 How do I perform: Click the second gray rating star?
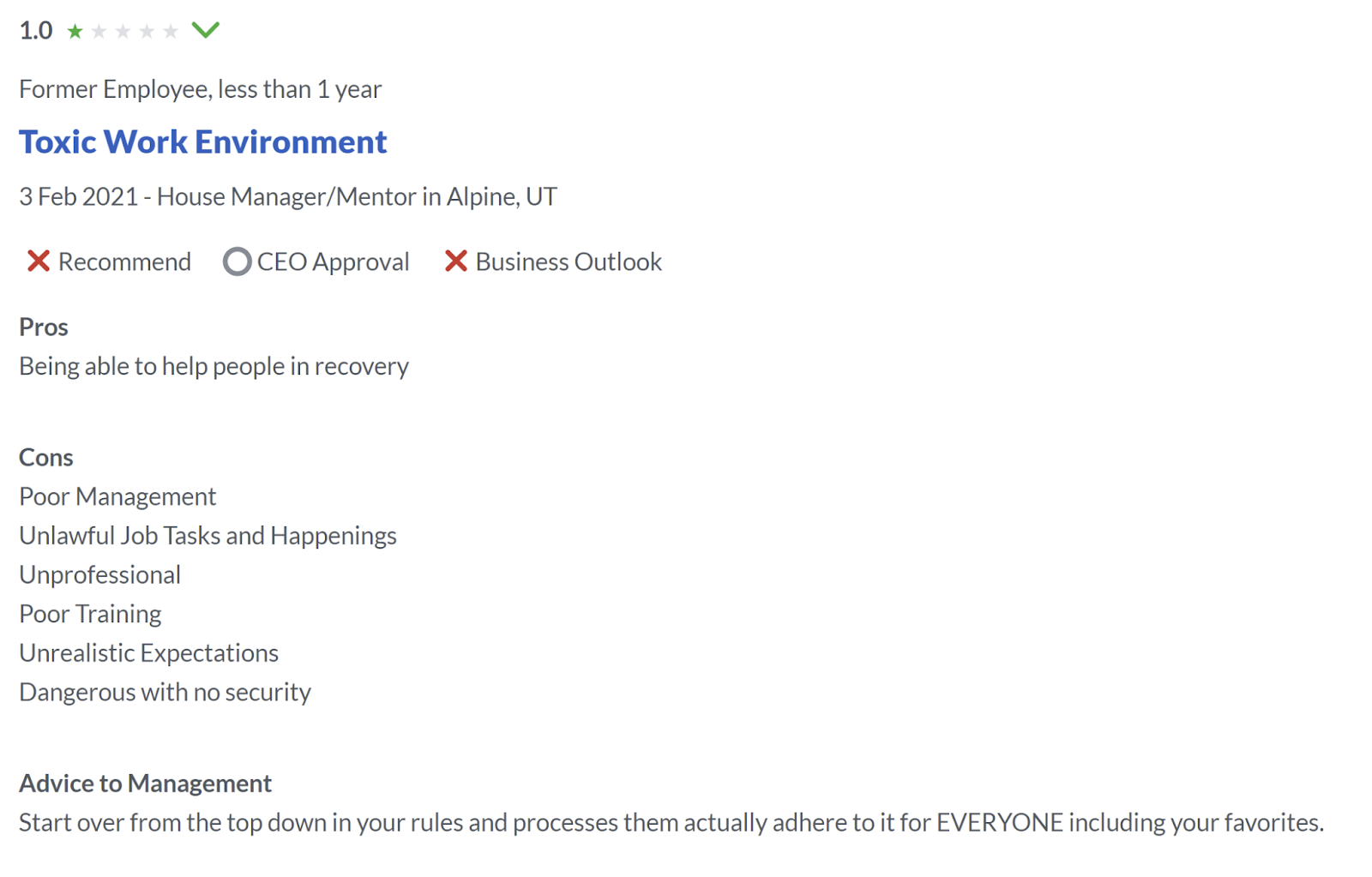coord(99,32)
